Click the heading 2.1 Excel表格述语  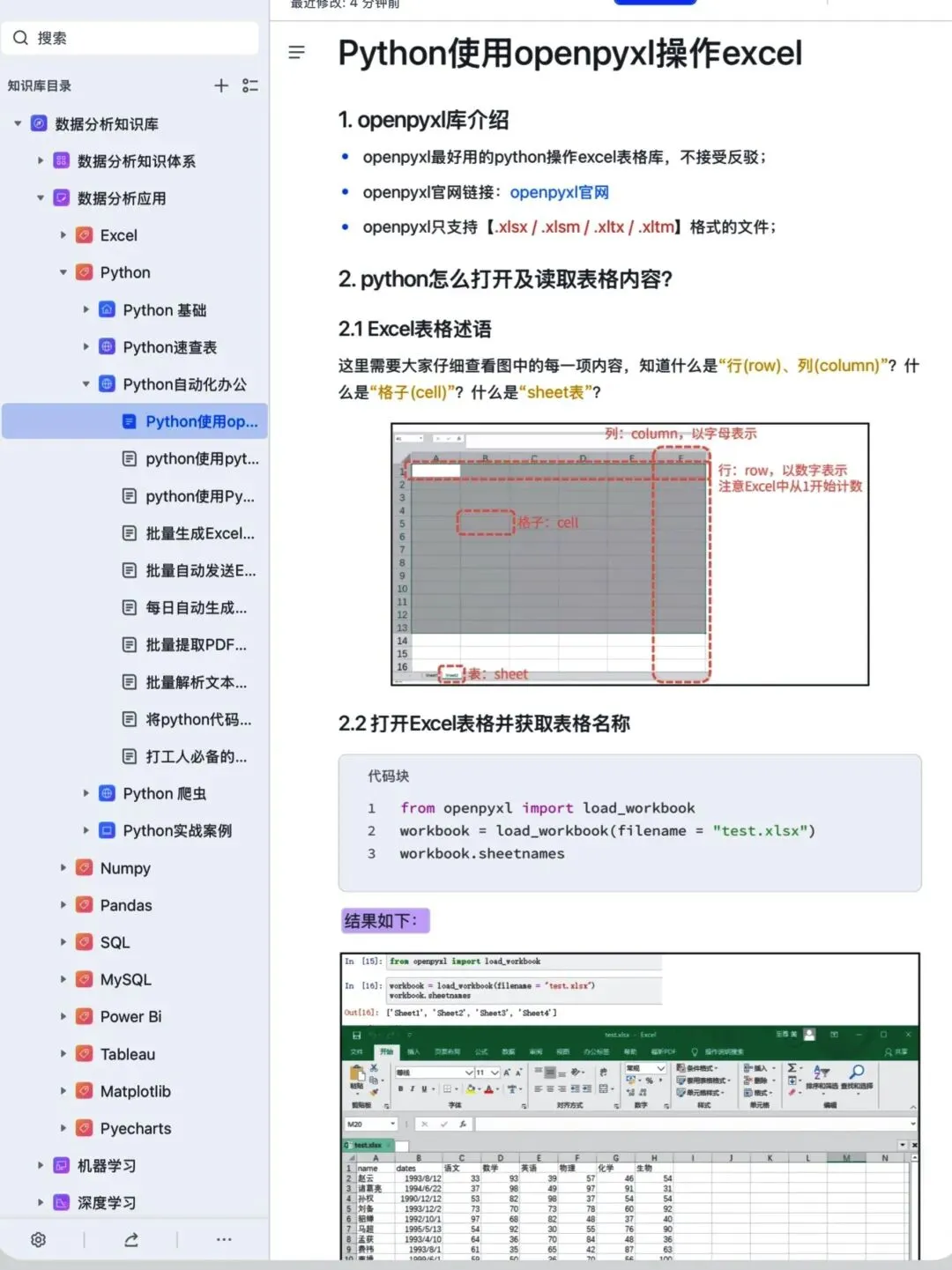pyautogui.click(x=415, y=329)
